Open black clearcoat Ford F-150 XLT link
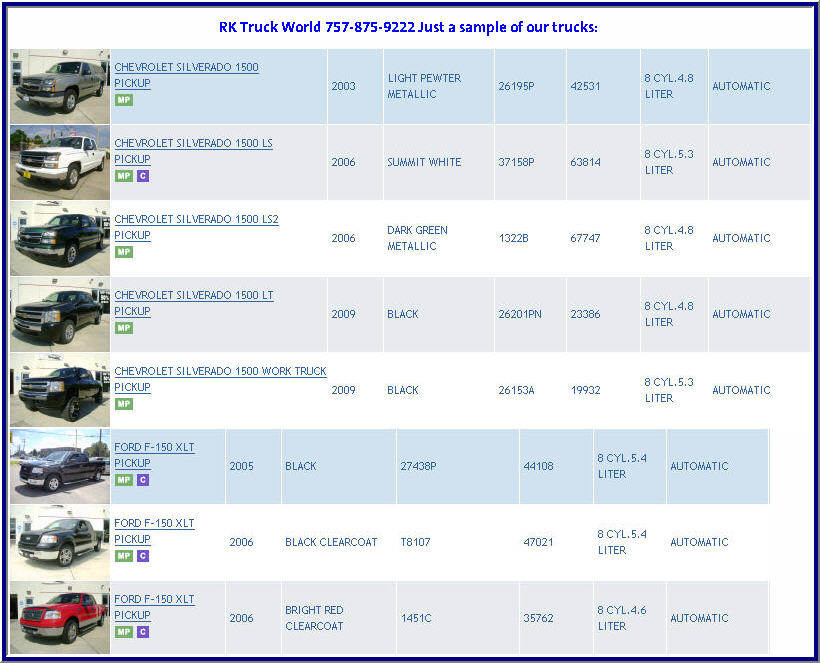 tap(154, 531)
